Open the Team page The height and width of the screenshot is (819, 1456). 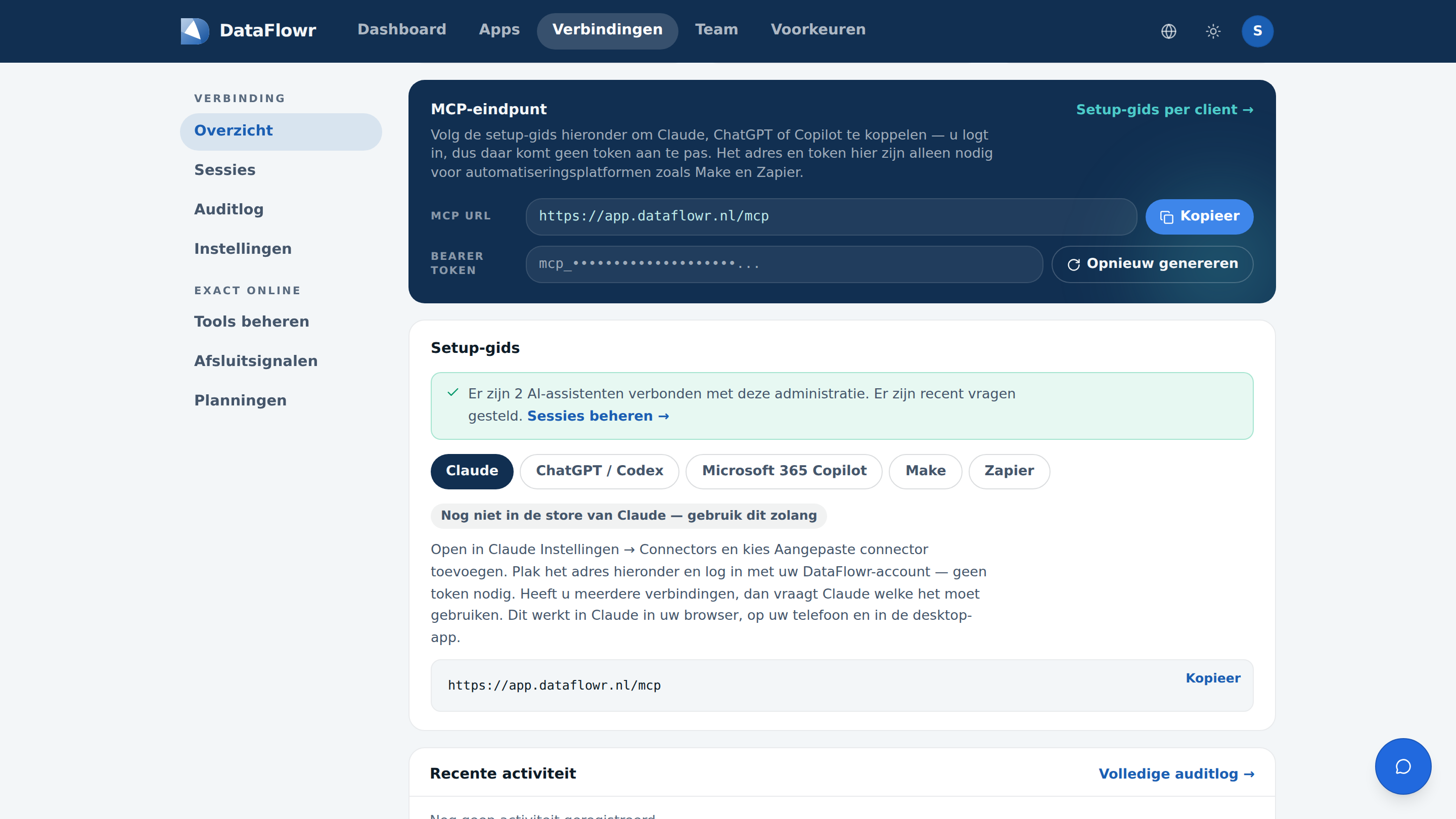tap(716, 29)
